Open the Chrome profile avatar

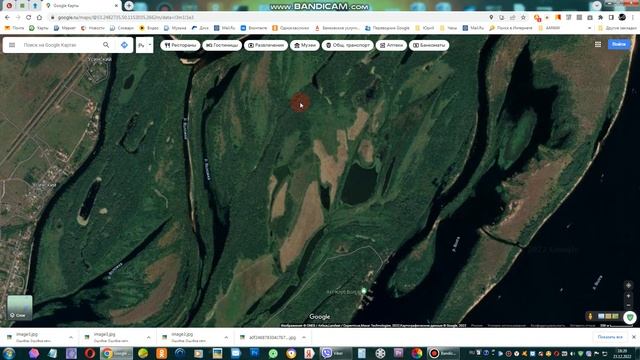click(x=622, y=17)
